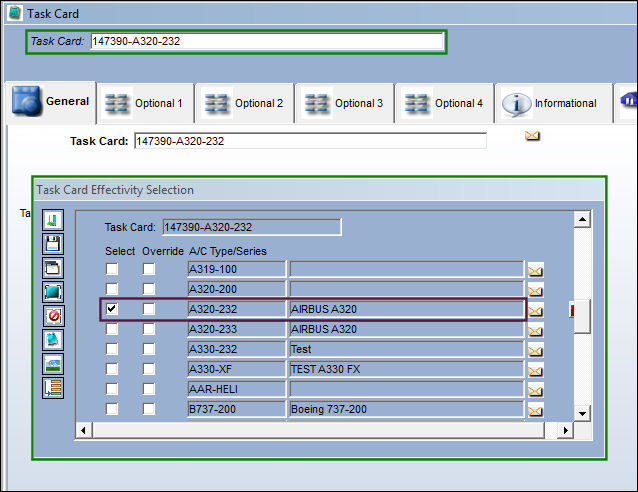The height and width of the screenshot is (492, 638).
Task: Open the Optional 4 tab
Action: 445,103
